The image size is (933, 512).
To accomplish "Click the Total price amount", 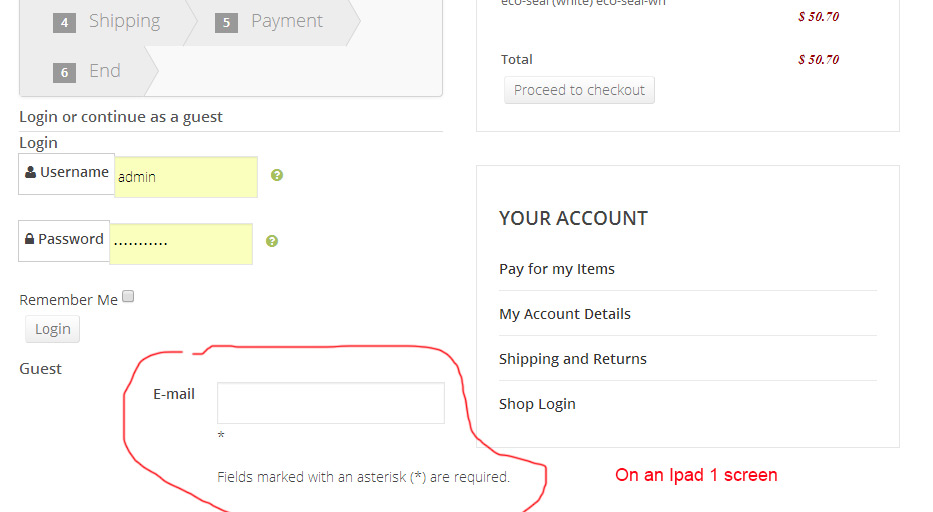I will click(x=818, y=59).
